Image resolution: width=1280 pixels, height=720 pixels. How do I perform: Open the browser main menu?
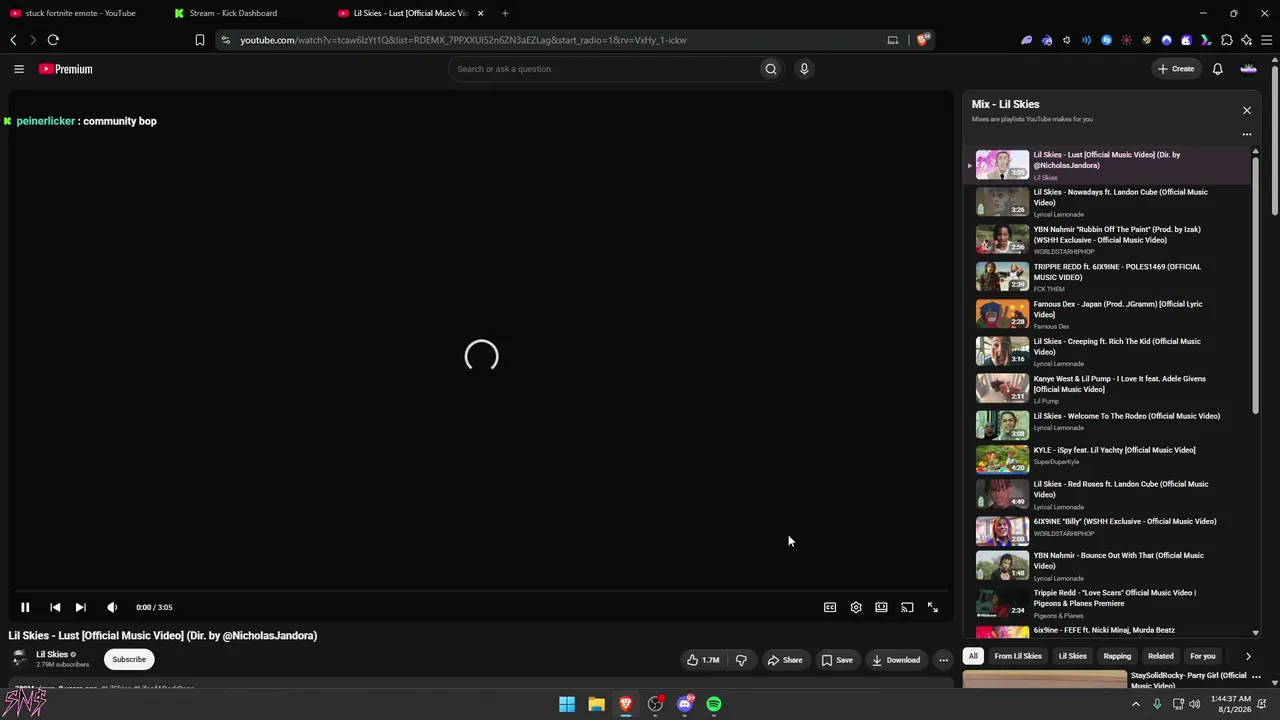[1267, 40]
